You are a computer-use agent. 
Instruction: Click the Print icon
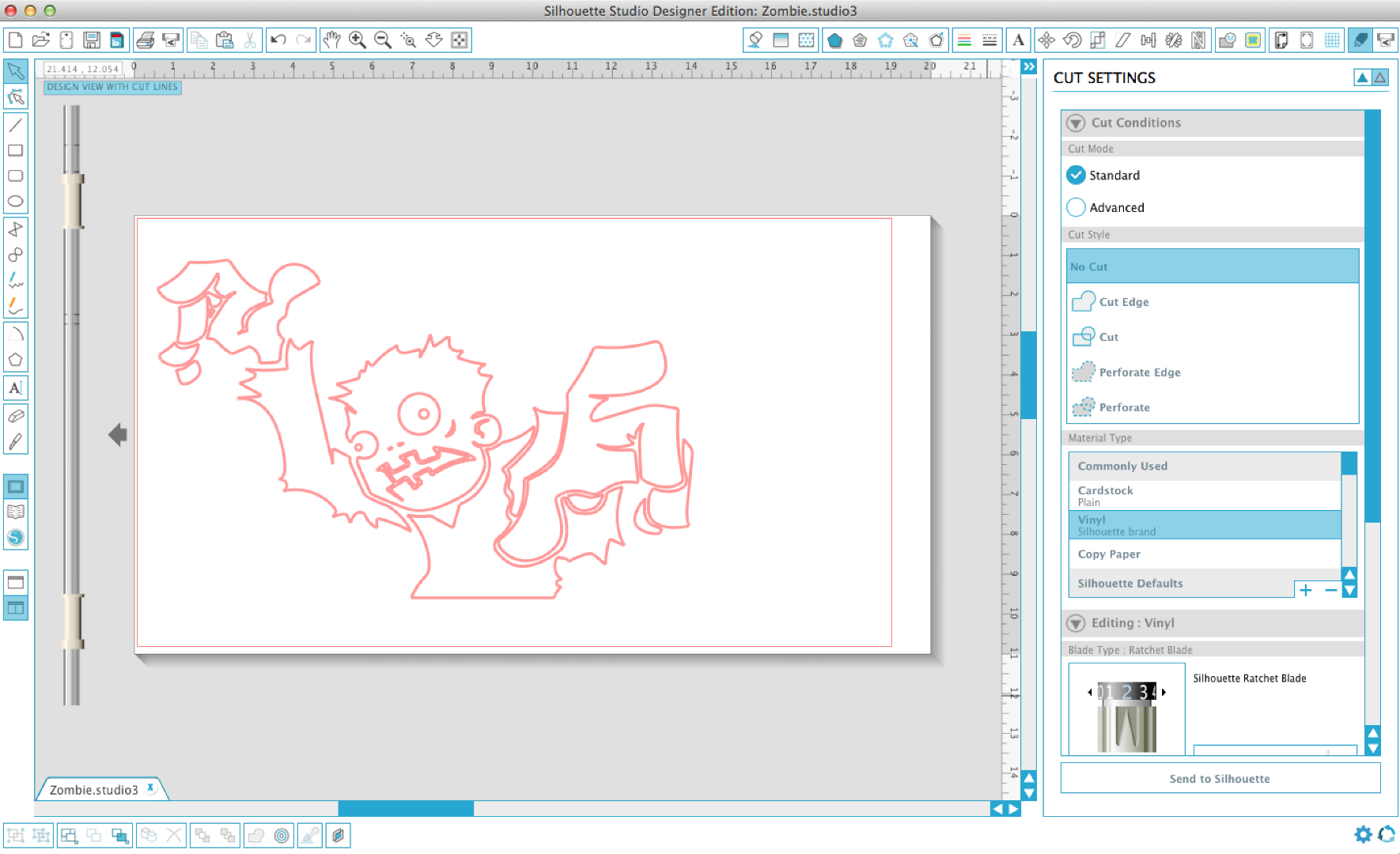pos(146,40)
